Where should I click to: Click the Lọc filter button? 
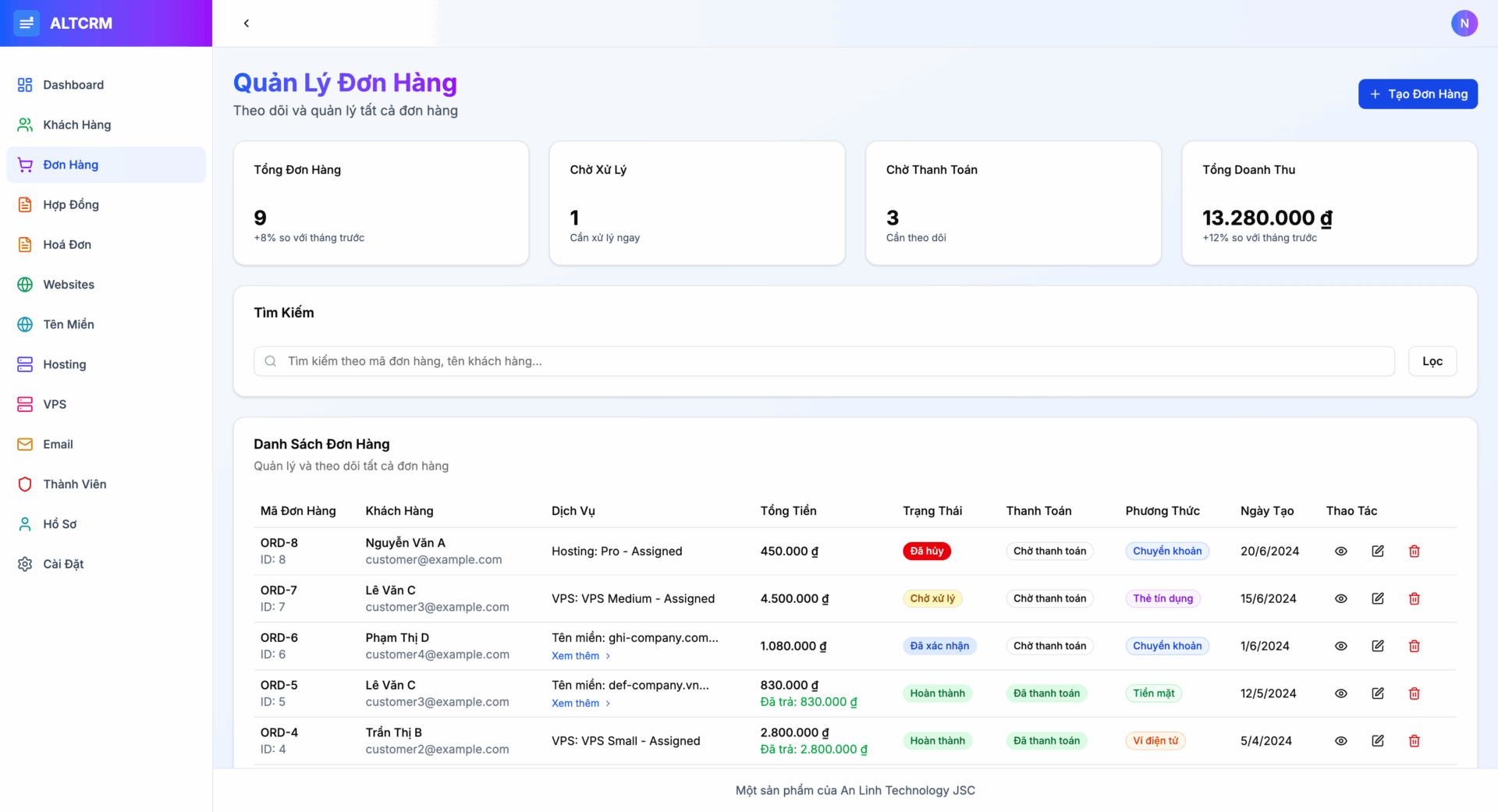point(1432,360)
